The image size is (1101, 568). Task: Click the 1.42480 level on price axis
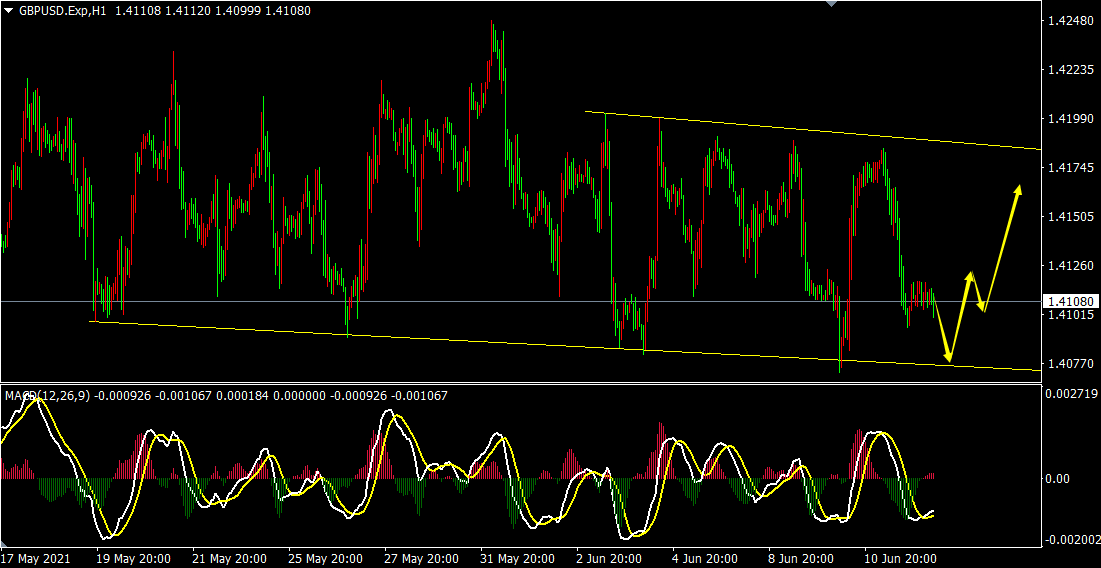point(1068,21)
